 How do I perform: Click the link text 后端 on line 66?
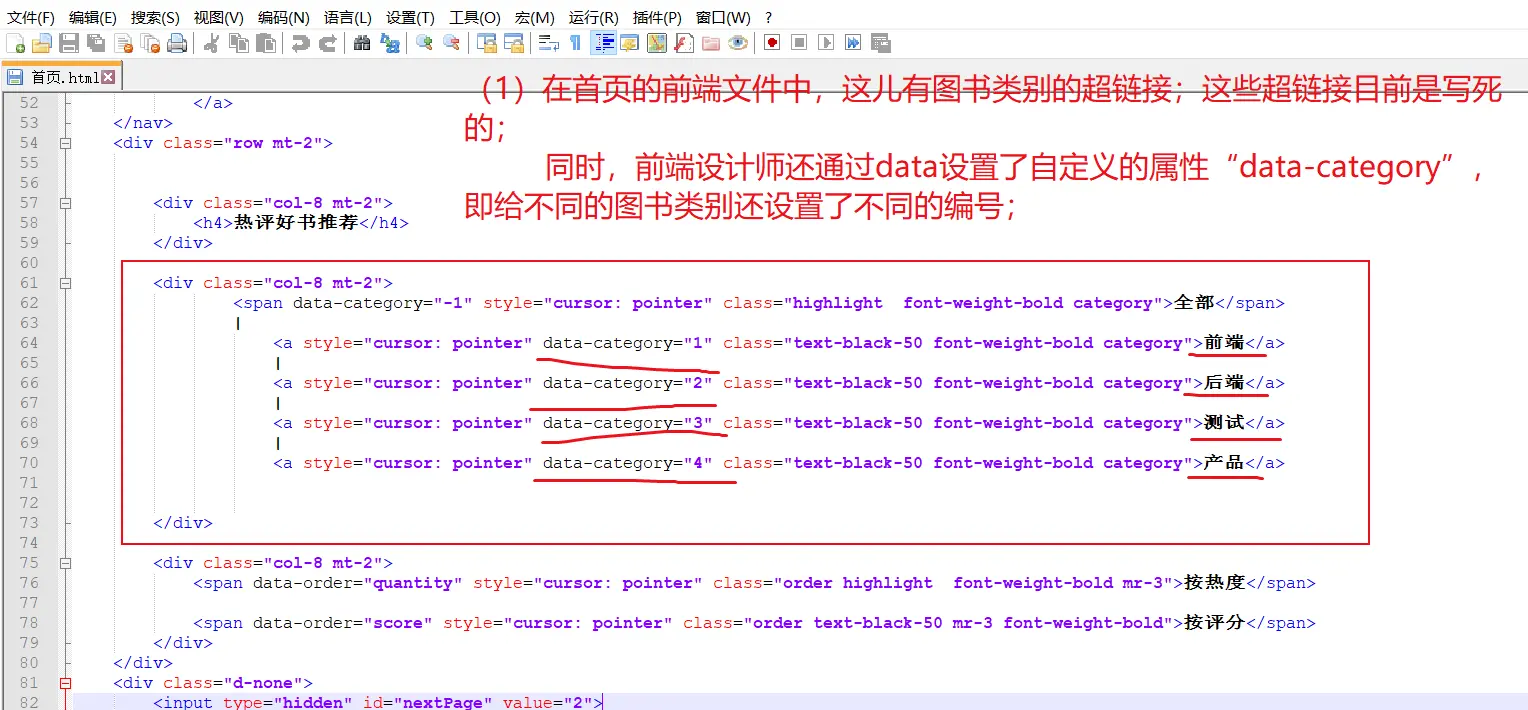(1224, 383)
